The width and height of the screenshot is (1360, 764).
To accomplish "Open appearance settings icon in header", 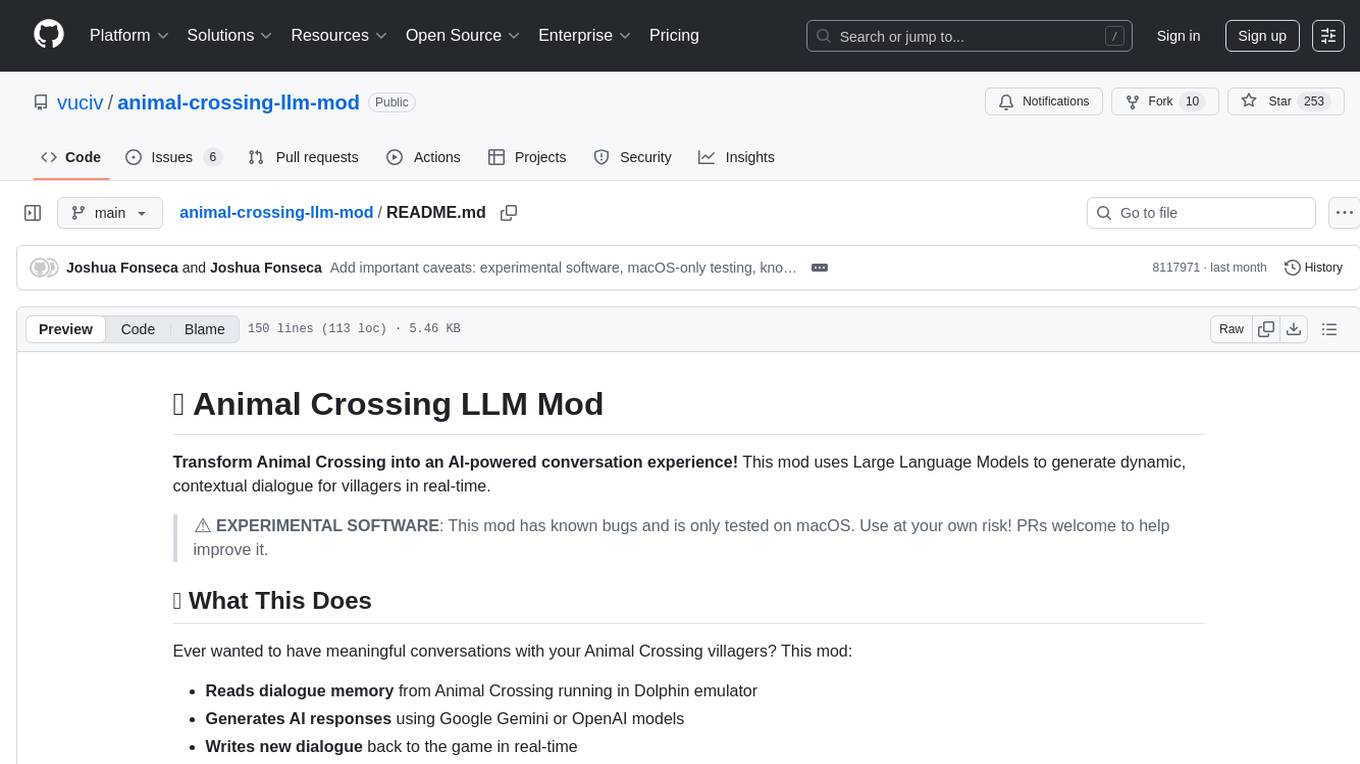I will (1328, 36).
